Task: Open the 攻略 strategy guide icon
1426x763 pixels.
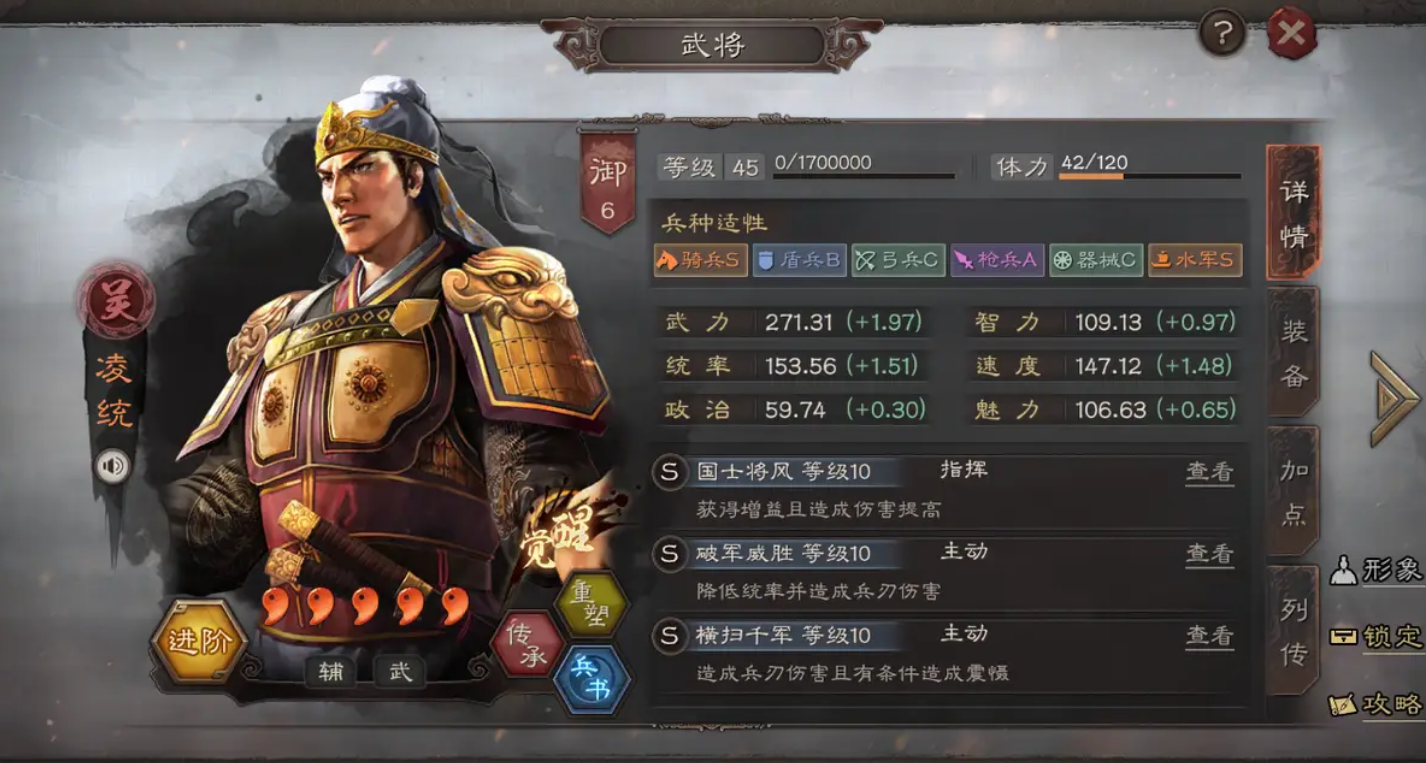Action: click(1377, 704)
